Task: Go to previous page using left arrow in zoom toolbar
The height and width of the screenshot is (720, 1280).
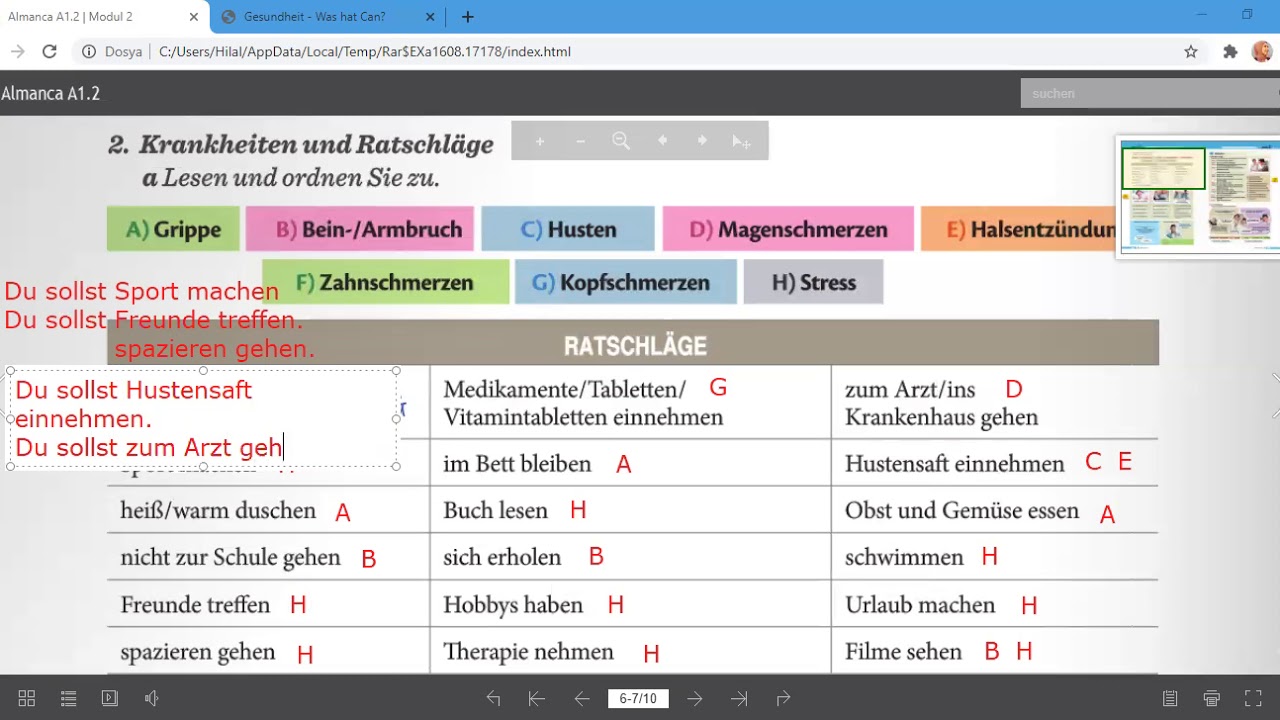Action: [x=662, y=141]
